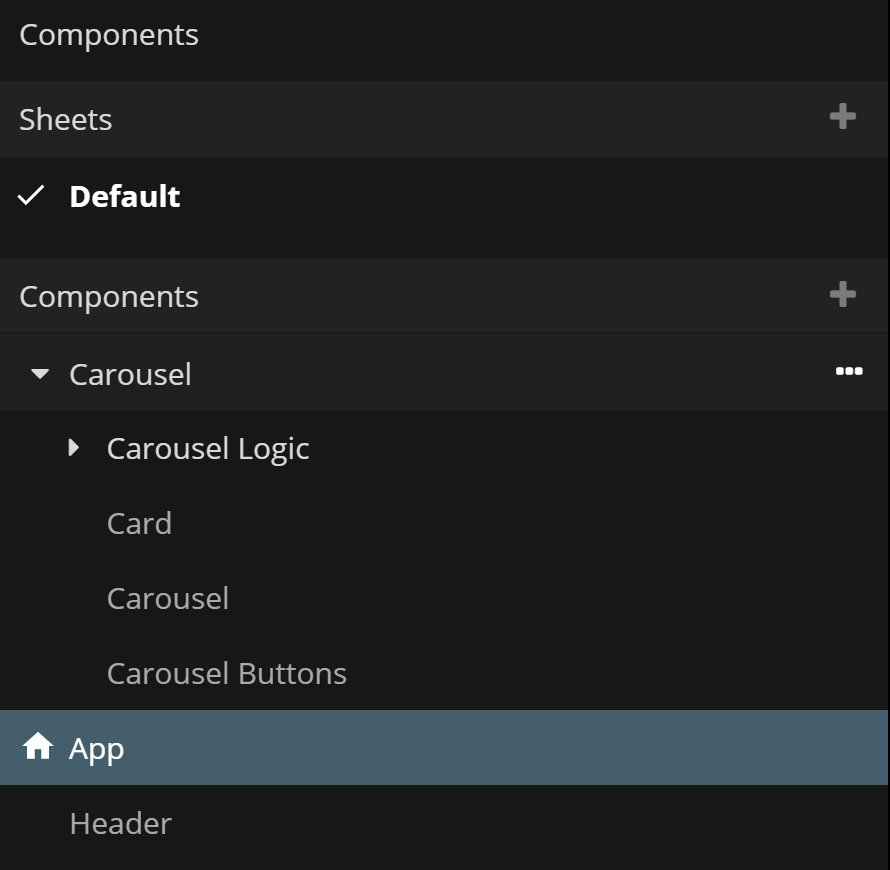Select the App component label
The height and width of the screenshot is (870, 890).
(97, 748)
